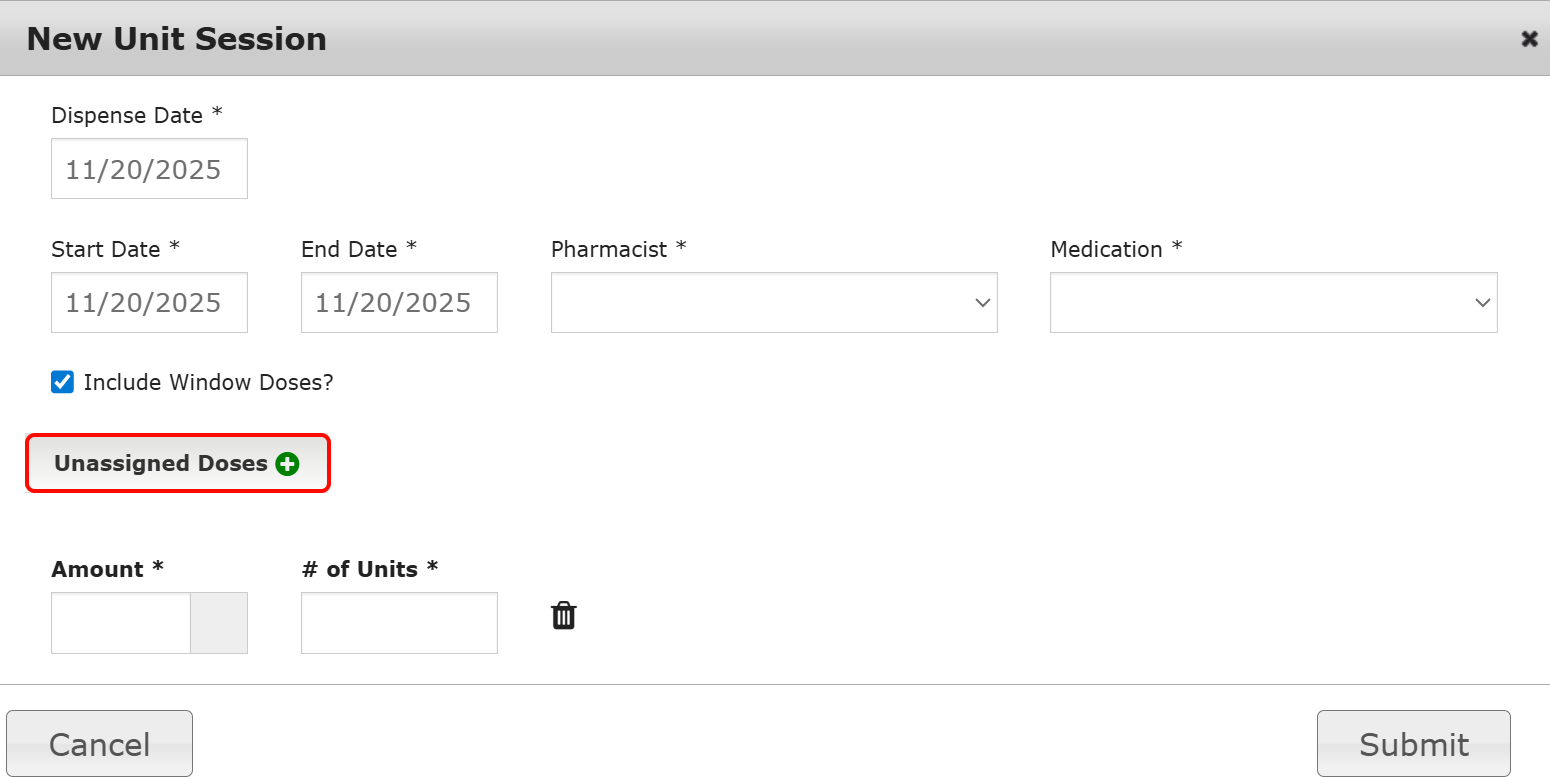The image size is (1550, 777).
Task: Click the 'Unassigned Doses' button text
Action: (161, 464)
